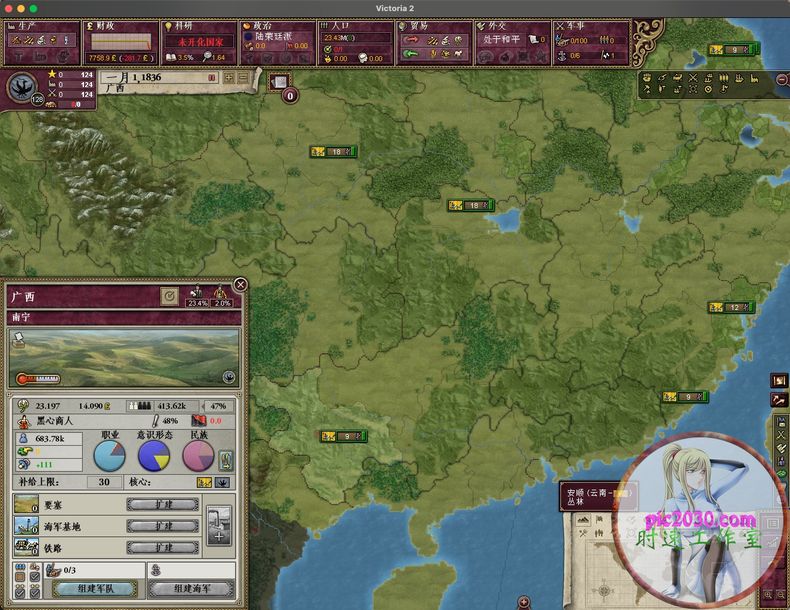The image size is (790, 610).
Task: Select the dotted-square map mode icon
Action: [693, 90]
